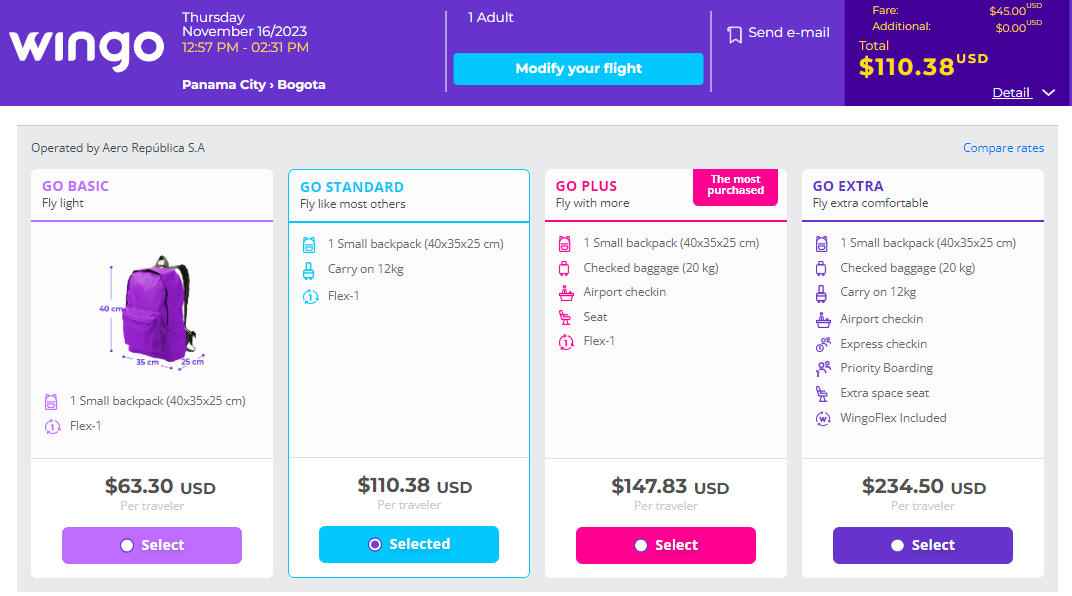Select the Go Extra fare radio button
Screen dimensions: 1072x596
tap(897, 545)
